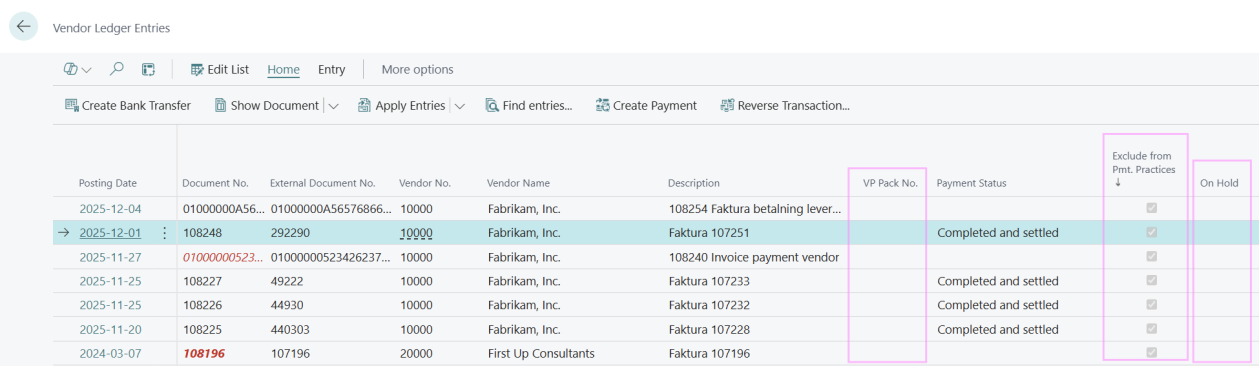Click Vendor Name column header

(518, 183)
